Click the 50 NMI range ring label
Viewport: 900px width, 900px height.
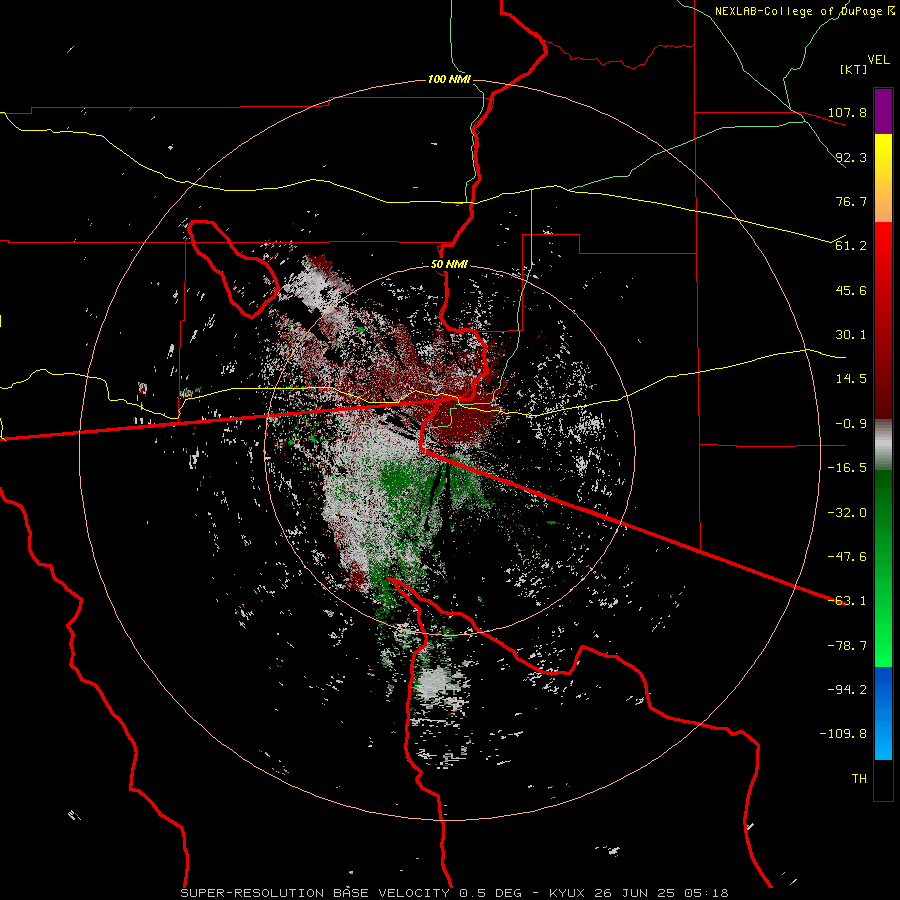pos(449,264)
